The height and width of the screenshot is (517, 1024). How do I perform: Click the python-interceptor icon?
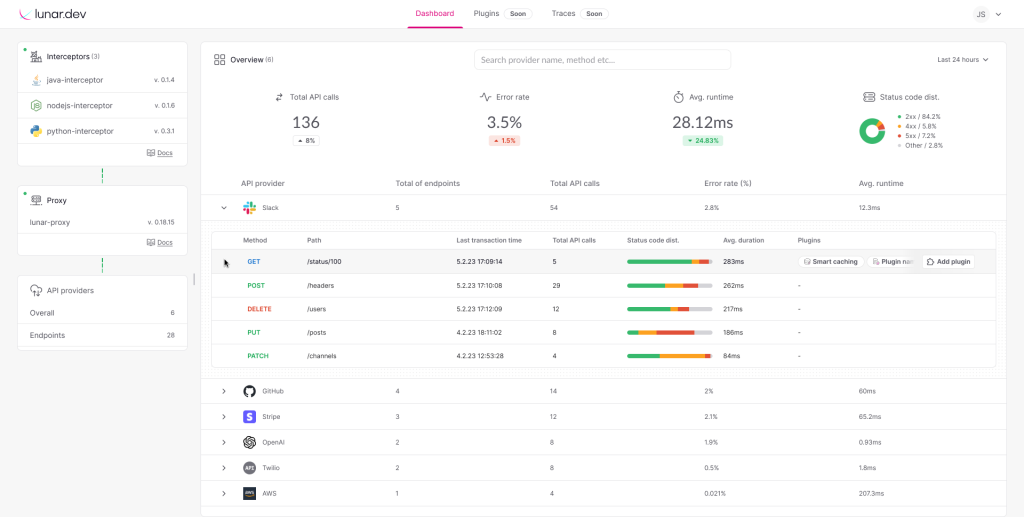coord(35,131)
